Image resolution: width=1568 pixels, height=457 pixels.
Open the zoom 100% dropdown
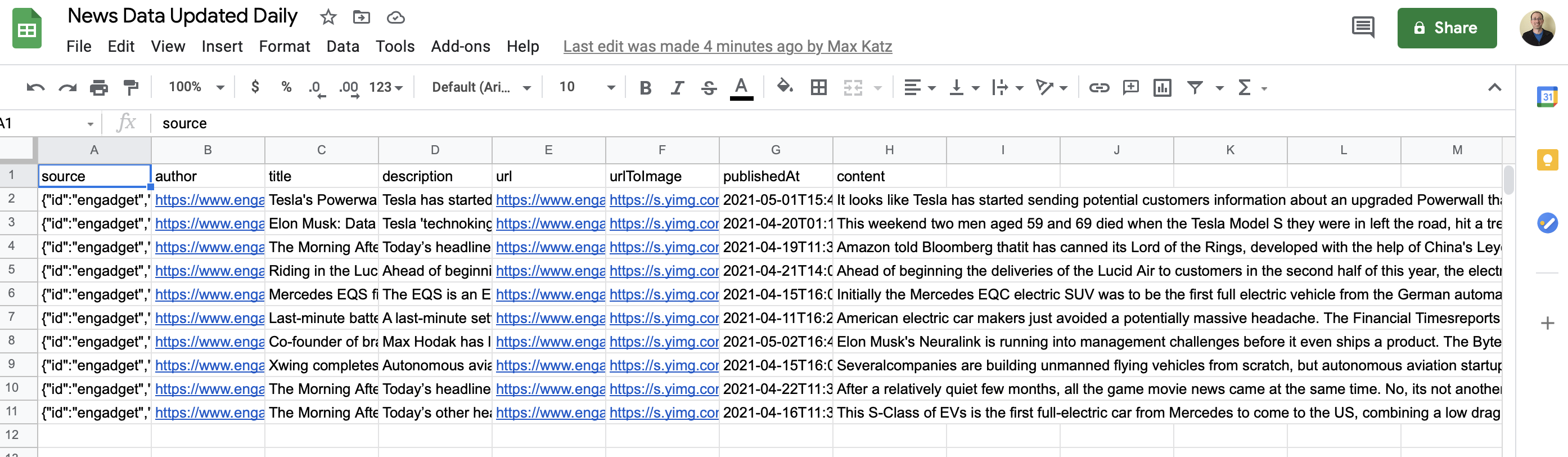click(x=196, y=87)
